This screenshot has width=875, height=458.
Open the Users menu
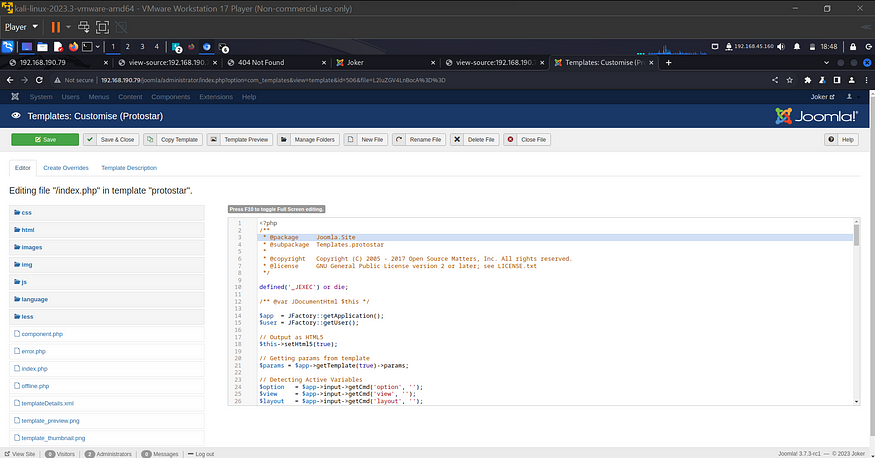pos(70,97)
